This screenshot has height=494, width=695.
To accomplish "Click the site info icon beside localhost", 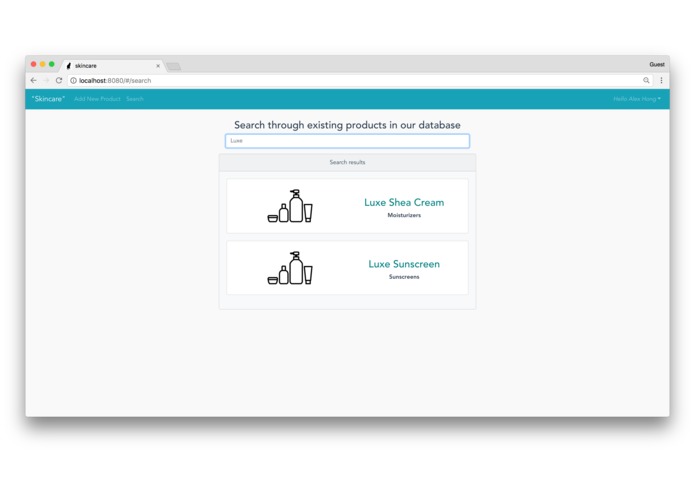I will pos(74,80).
